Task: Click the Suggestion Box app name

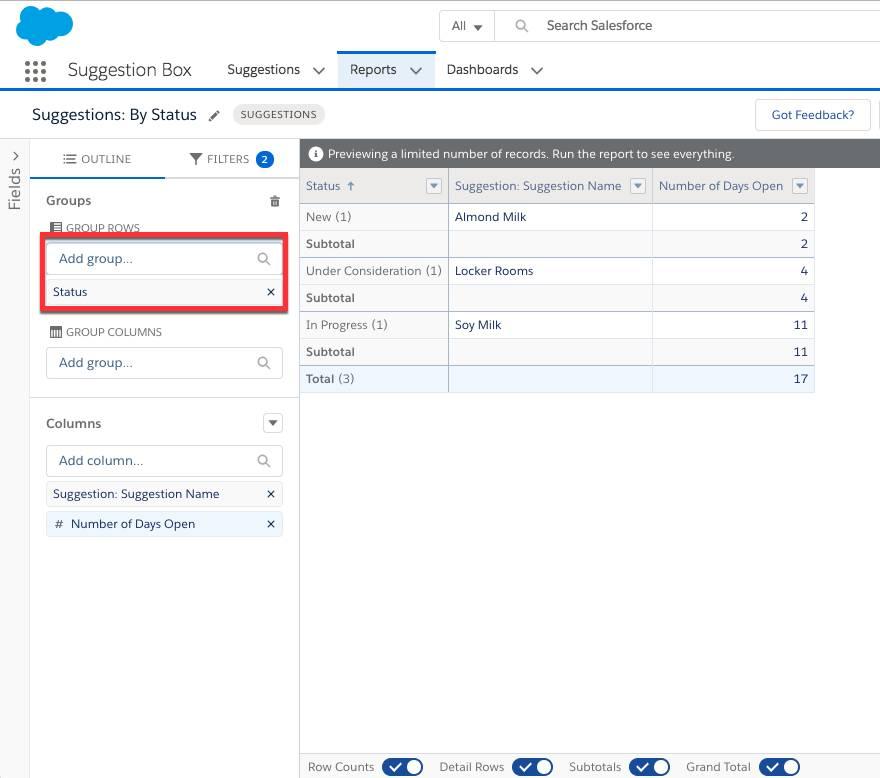Action: (130, 70)
